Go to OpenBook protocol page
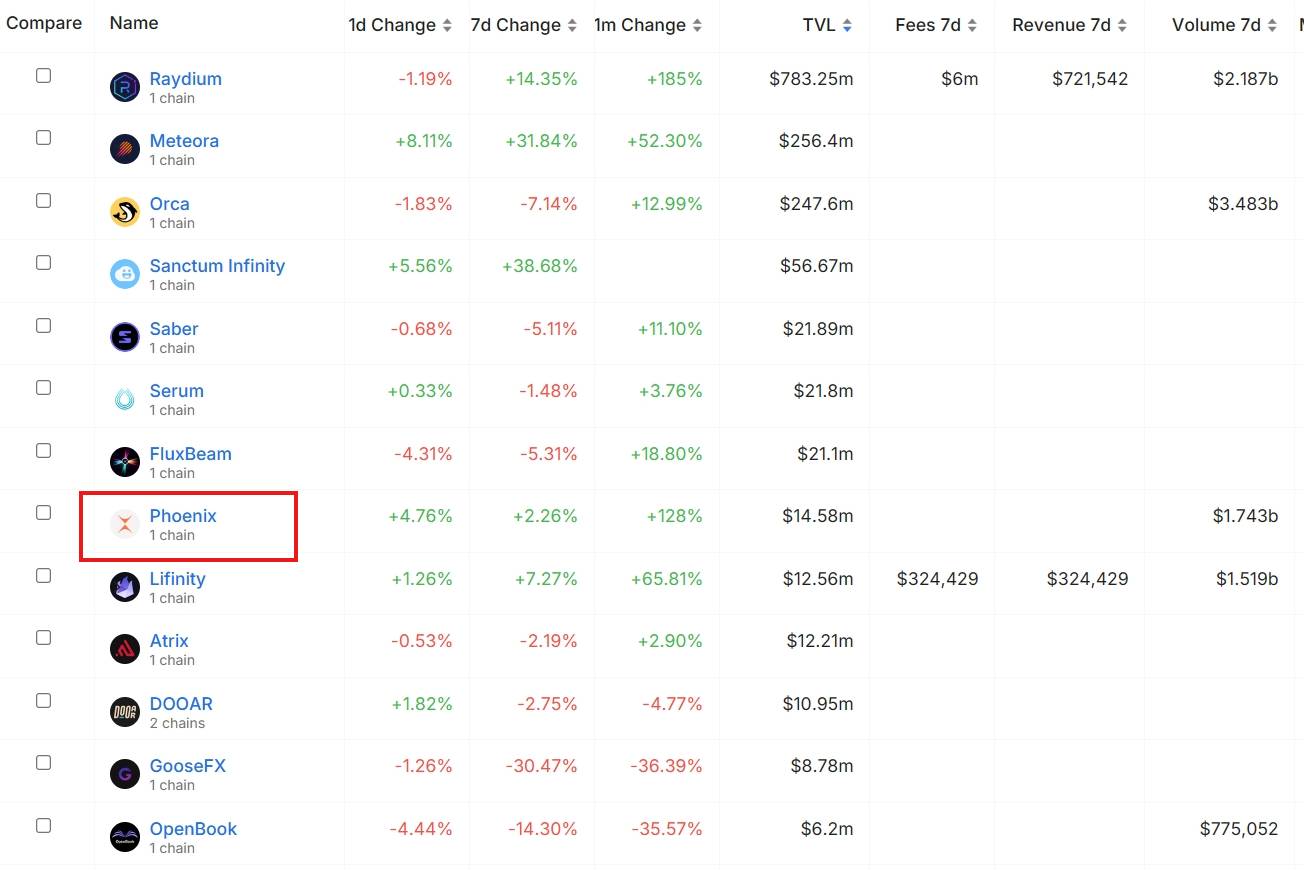 pyautogui.click(x=194, y=829)
